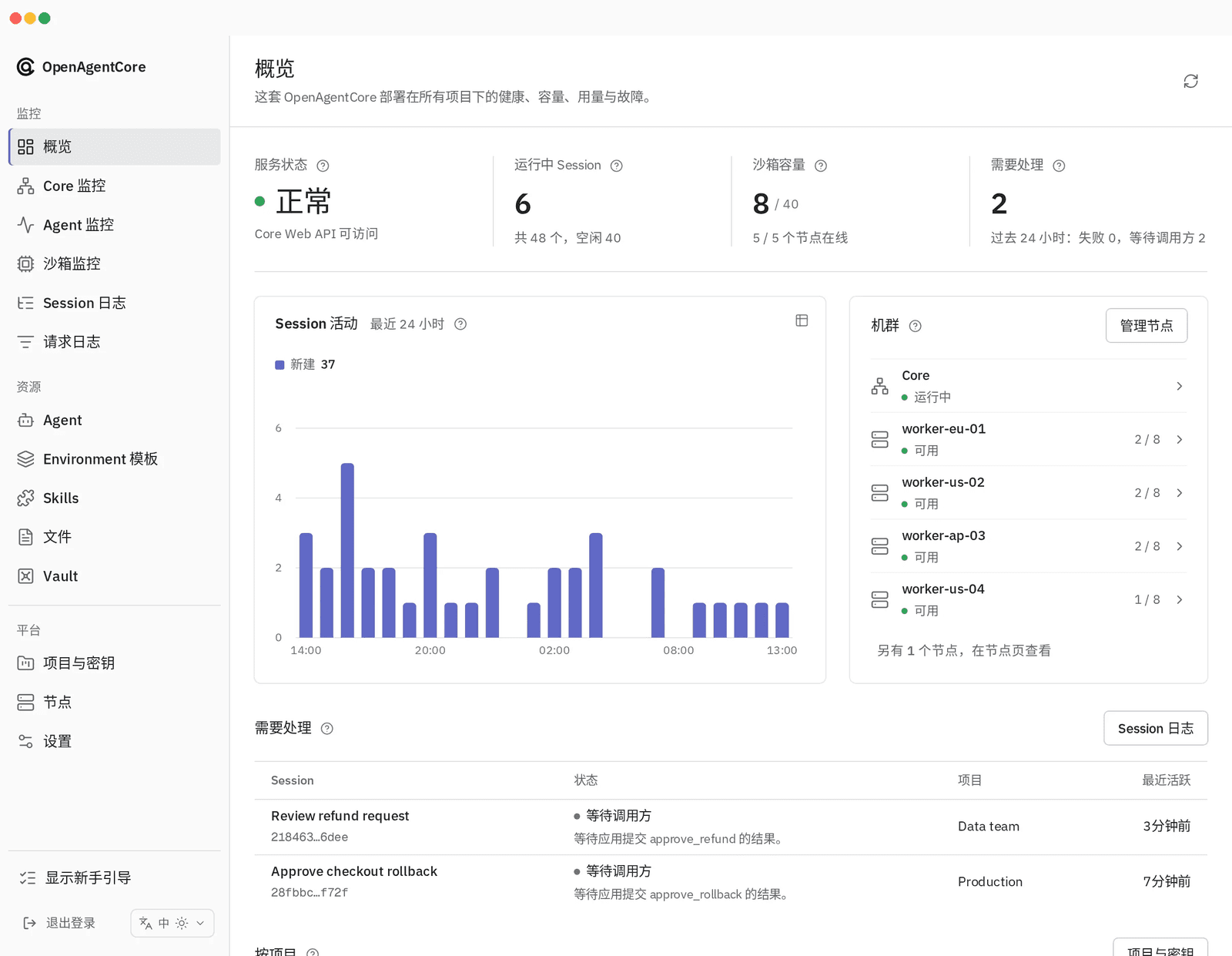This screenshot has width=1232, height=956.
Task: Click 等待应用提交 approve_refund 的结果。 text
Action: point(680,839)
